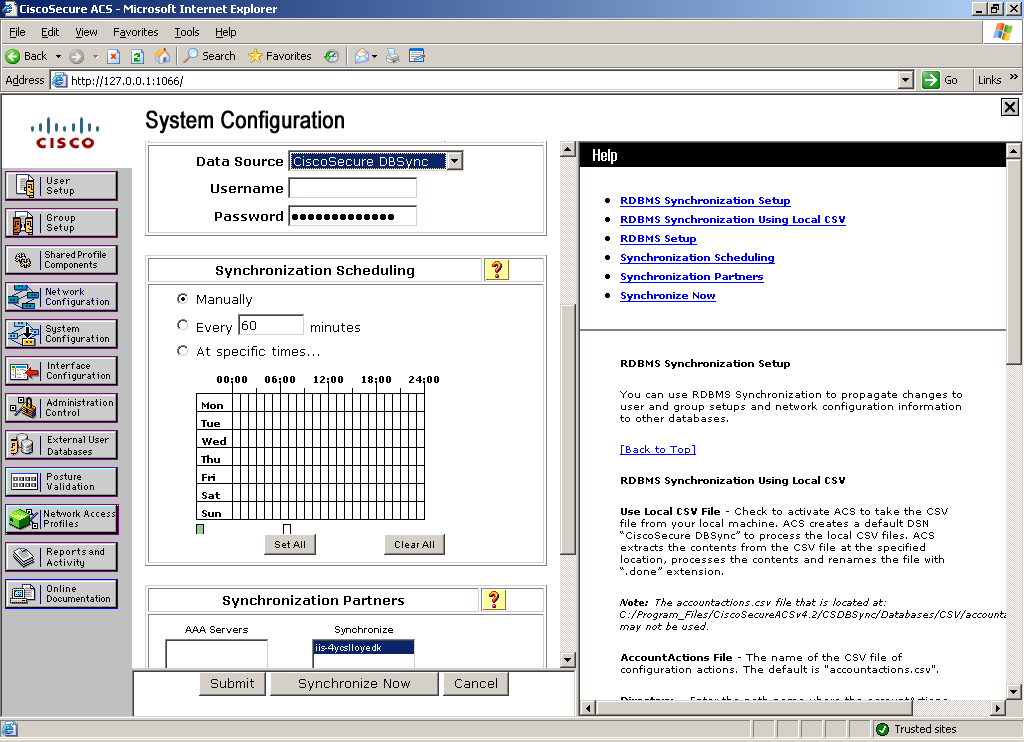Select the Every N minutes option
The height and width of the screenshot is (742, 1024).
[x=183, y=325]
